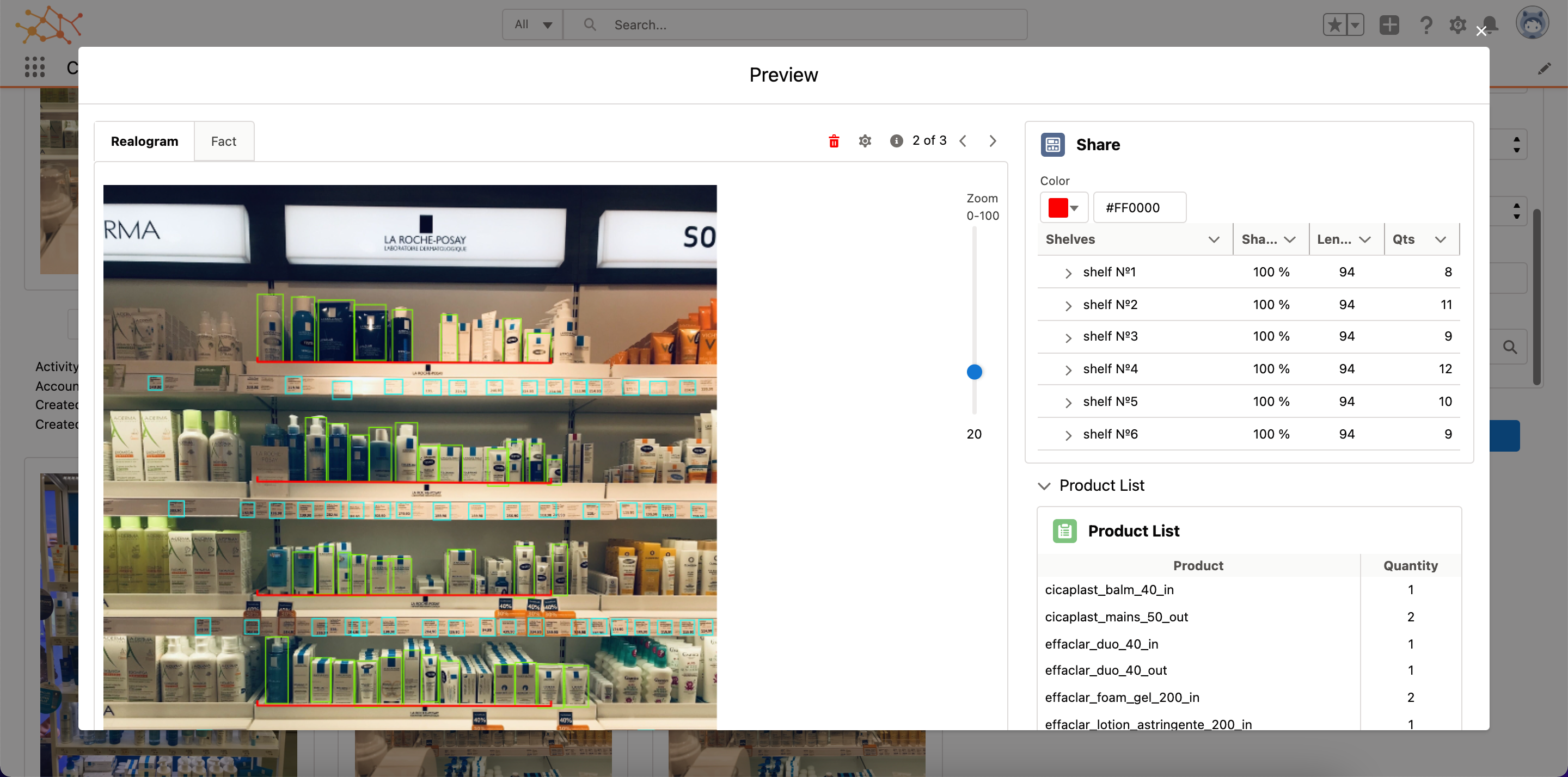The image size is (1568, 777).
Task: Open the realogram settings gear icon
Action: coord(865,140)
